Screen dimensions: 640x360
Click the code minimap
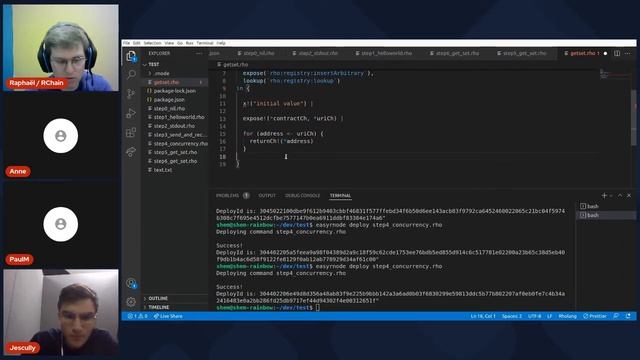pos(615,75)
